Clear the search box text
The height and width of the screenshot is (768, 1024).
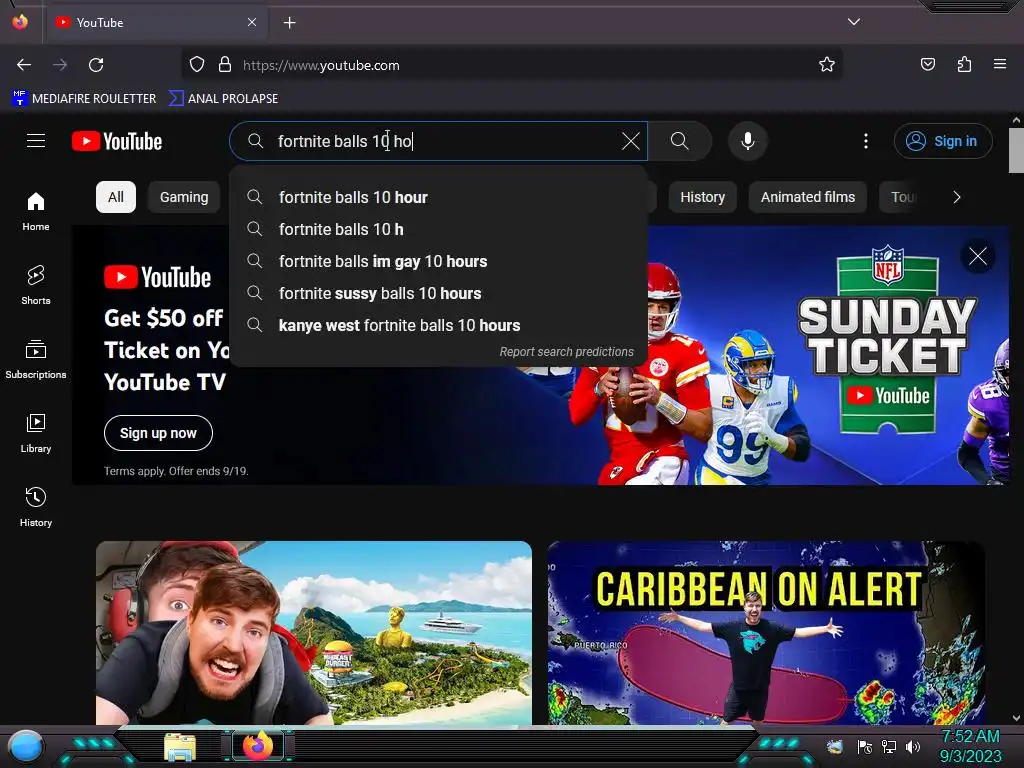pyautogui.click(x=630, y=141)
